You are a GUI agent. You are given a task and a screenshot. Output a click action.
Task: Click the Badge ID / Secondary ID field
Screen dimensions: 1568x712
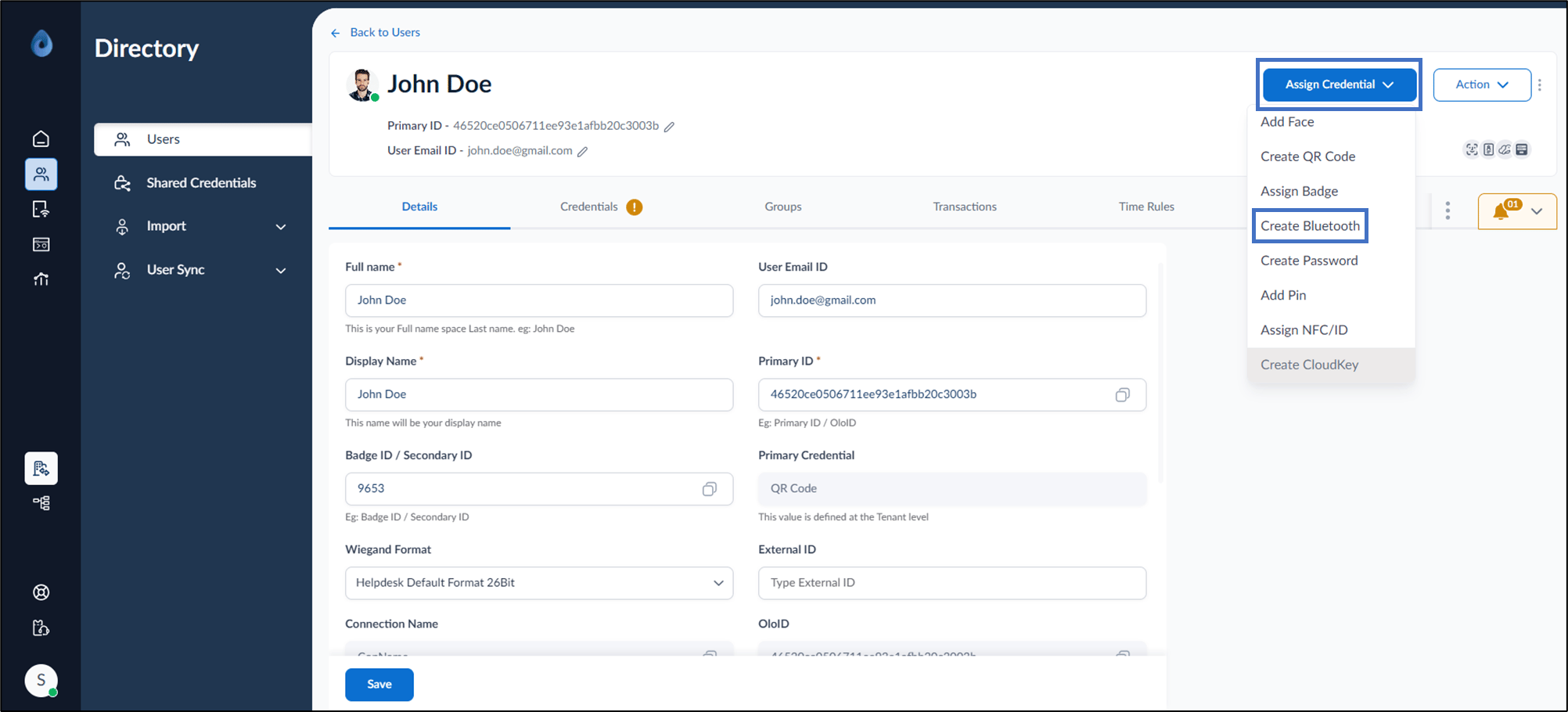tap(539, 489)
